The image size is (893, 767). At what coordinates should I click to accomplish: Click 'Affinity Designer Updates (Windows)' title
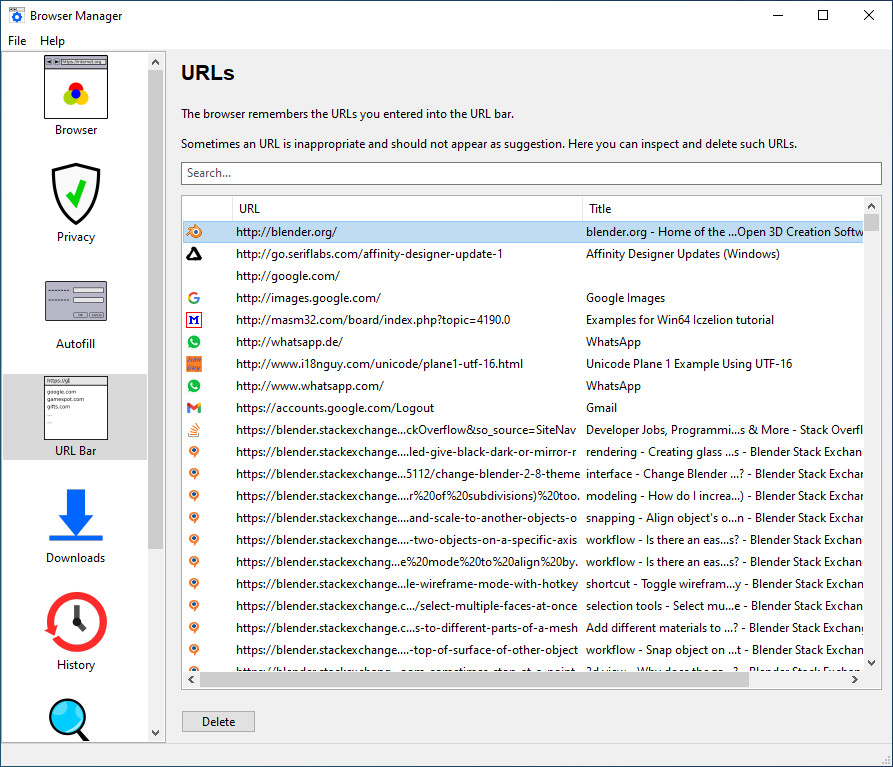coord(682,254)
